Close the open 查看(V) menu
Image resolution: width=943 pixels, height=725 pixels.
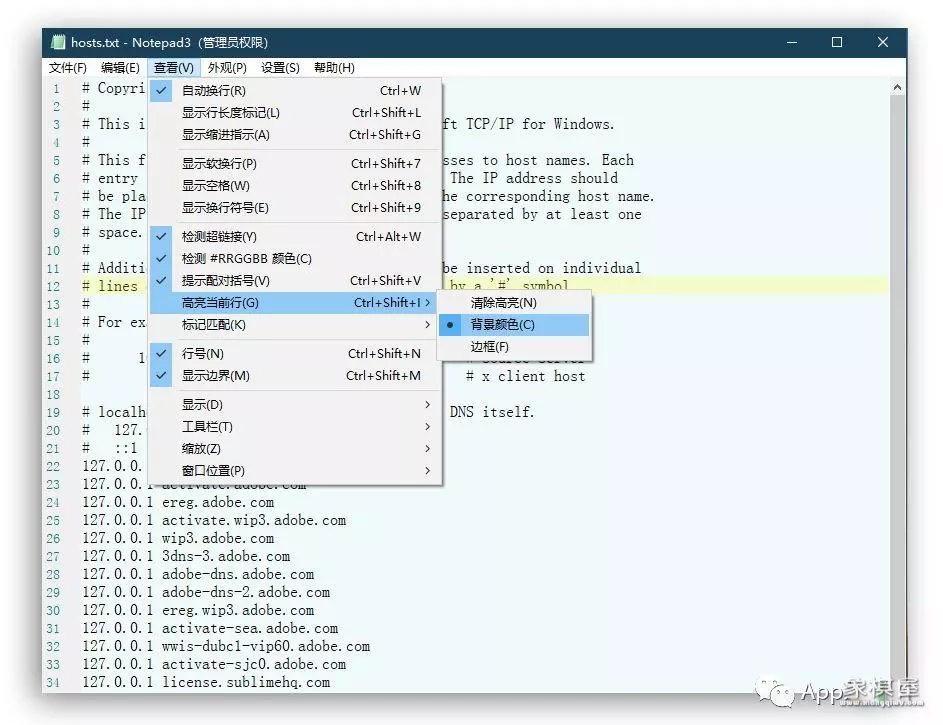[x=173, y=67]
